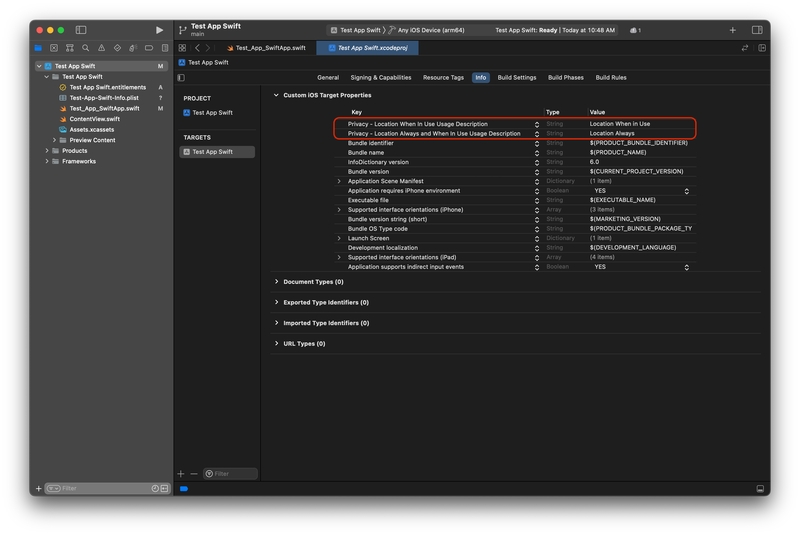This screenshot has height=535, width=800.
Task: Click the add target plus button
Action: click(181, 474)
